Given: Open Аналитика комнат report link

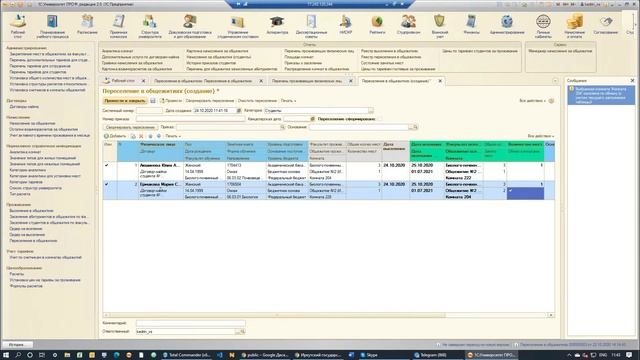Looking at the screenshot, I should coord(118,51).
